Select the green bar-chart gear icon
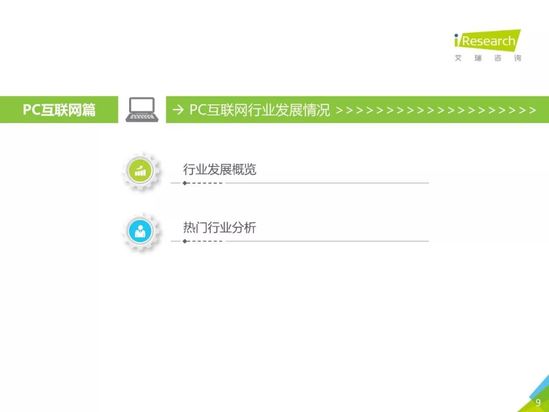The image size is (549, 412). click(x=141, y=171)
